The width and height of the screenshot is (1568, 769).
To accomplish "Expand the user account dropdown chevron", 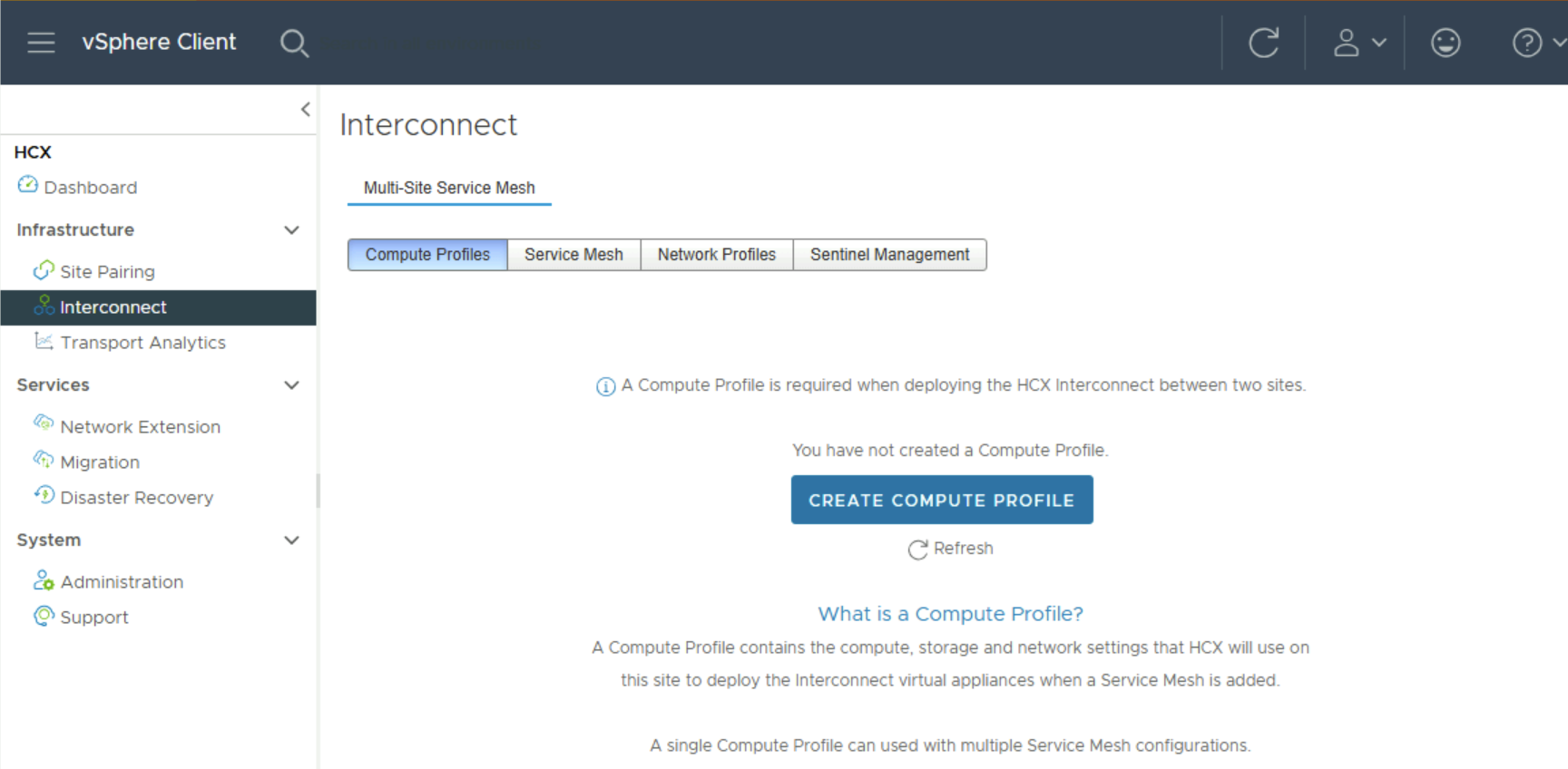I will 1379,43.
